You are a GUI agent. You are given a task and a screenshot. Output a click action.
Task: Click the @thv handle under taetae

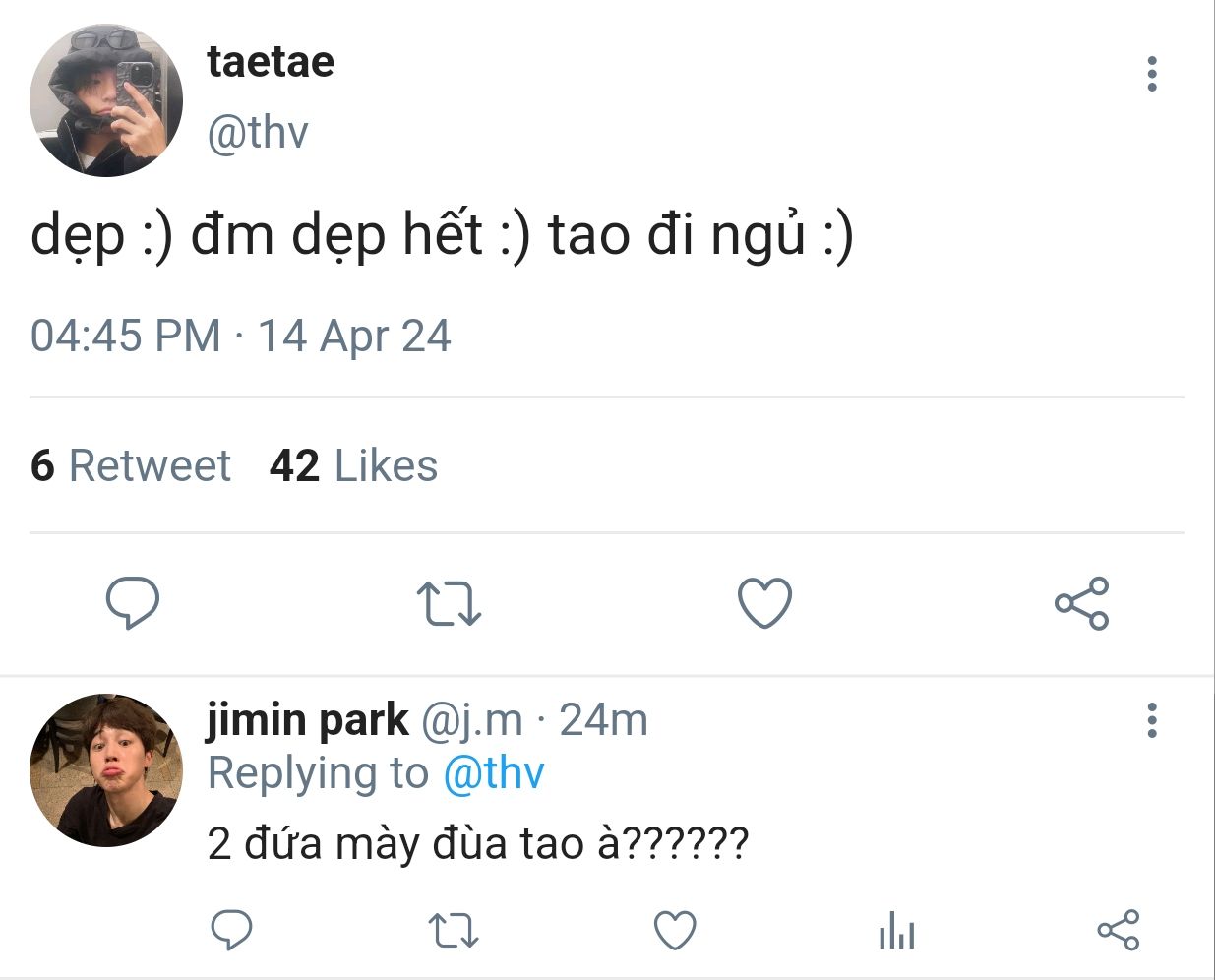[x=258, y=132]
